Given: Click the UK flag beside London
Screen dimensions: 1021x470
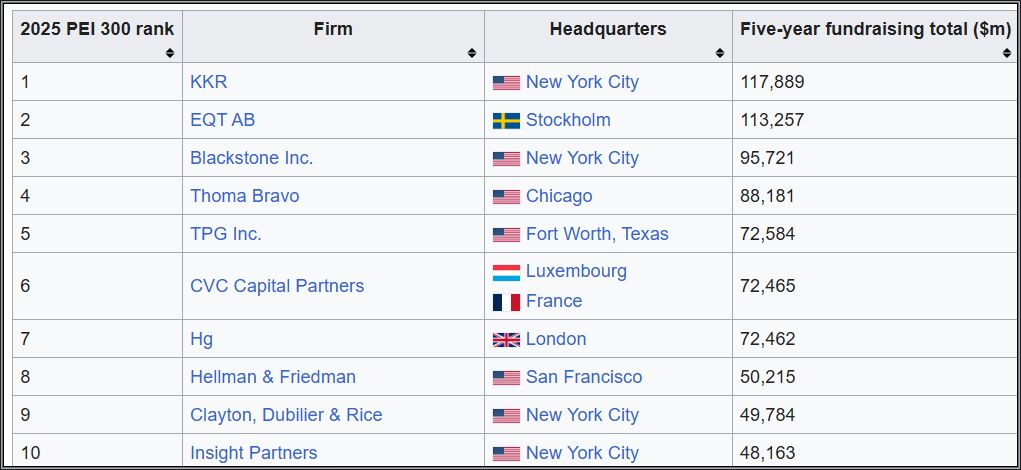Looking at the screenshot, I should (506, 340).
